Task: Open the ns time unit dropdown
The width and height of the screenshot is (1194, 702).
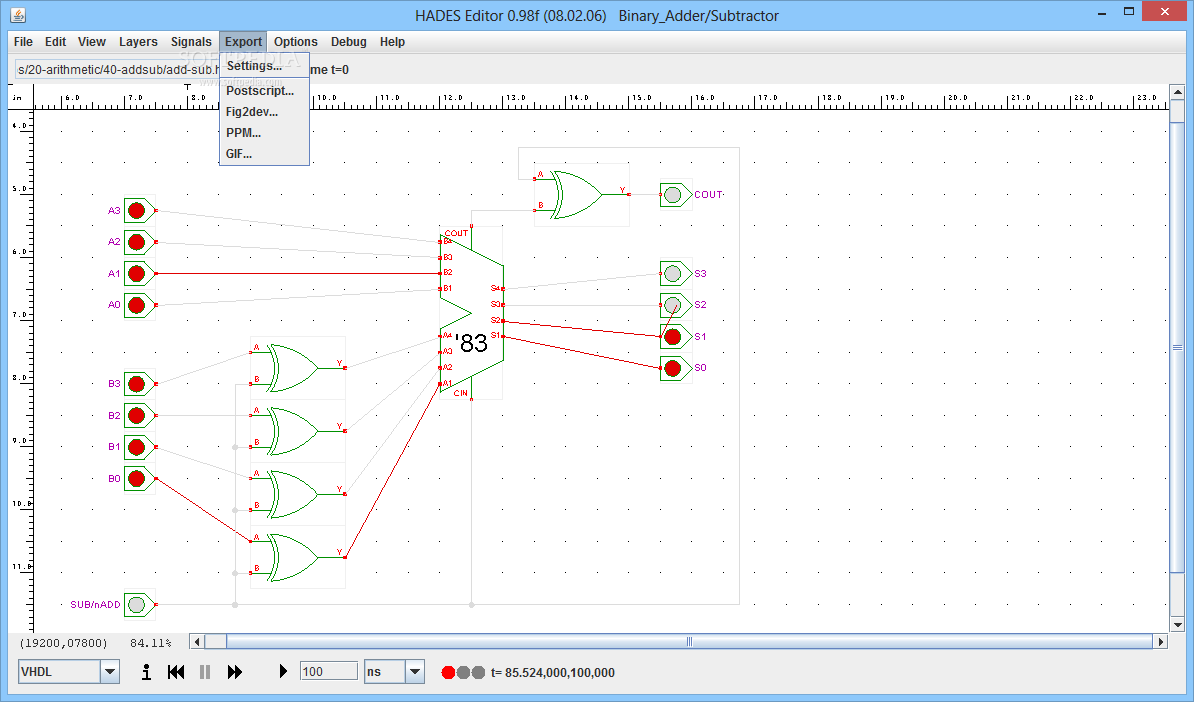Action: click(x=415, y=672)
